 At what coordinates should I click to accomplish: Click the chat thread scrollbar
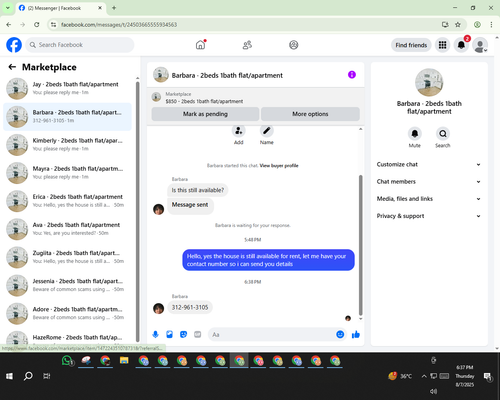tap(360, 245)
